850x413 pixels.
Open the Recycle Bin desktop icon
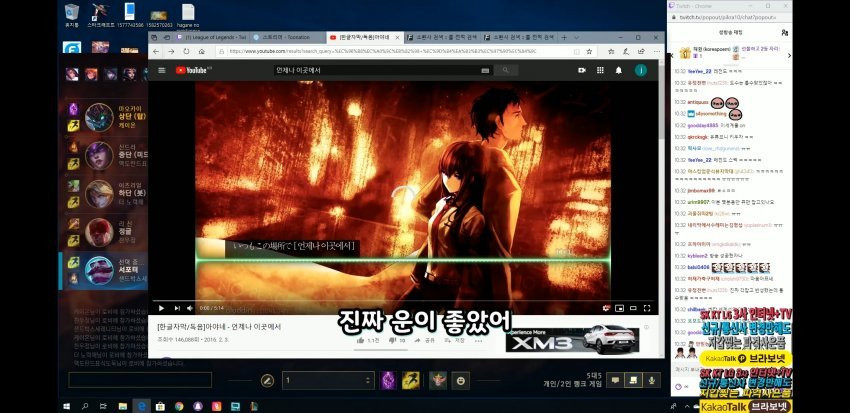[x=72, y=16]
